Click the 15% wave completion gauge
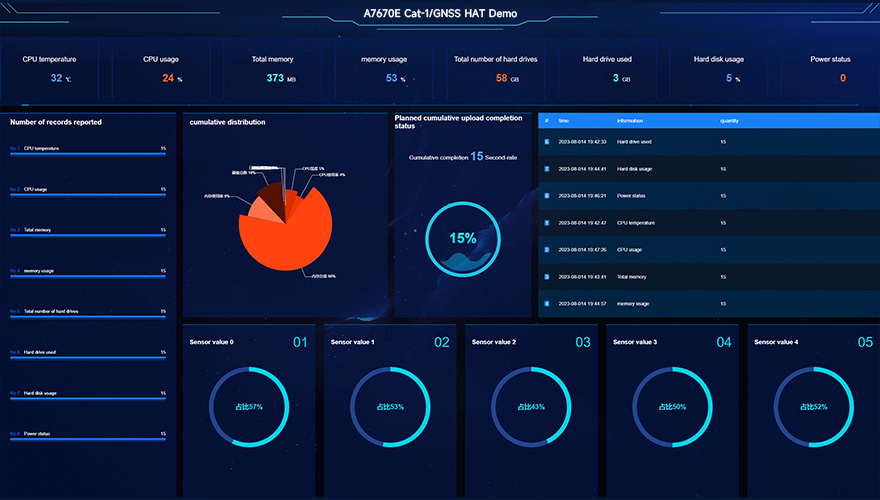 click(x=462, y=238)
